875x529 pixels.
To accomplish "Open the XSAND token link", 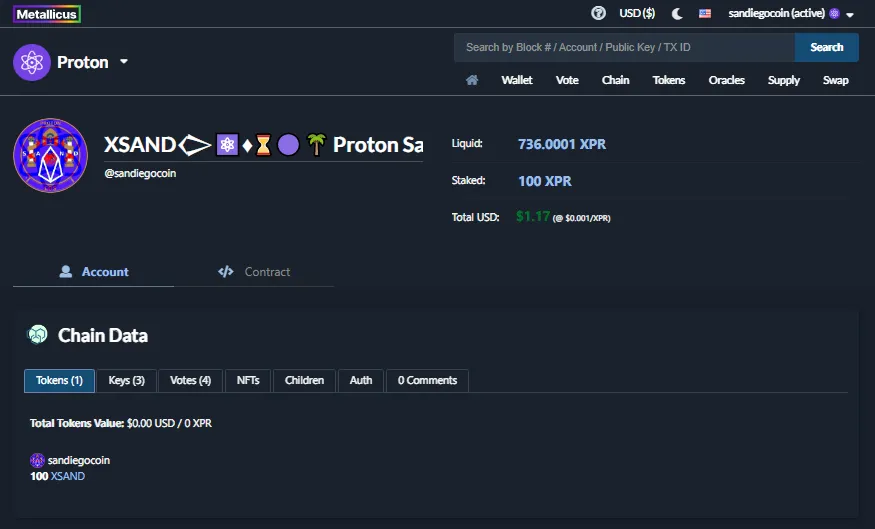I will point(68,477).
